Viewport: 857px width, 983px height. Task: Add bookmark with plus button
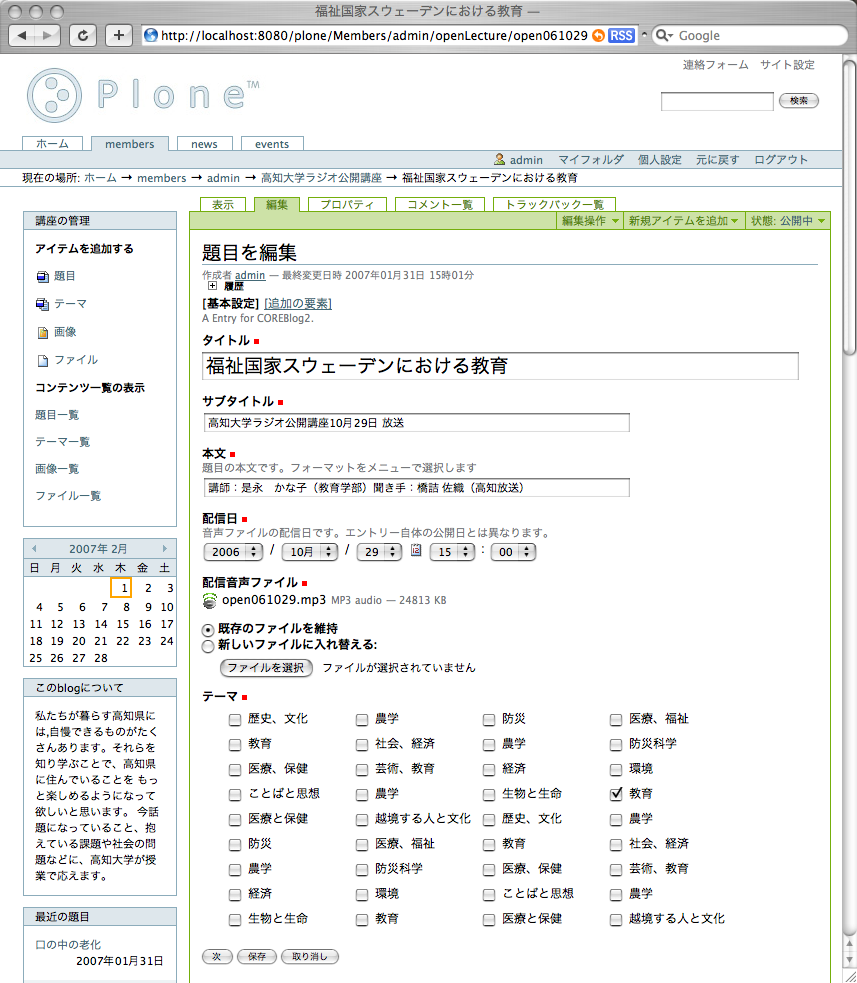point(118,36)
